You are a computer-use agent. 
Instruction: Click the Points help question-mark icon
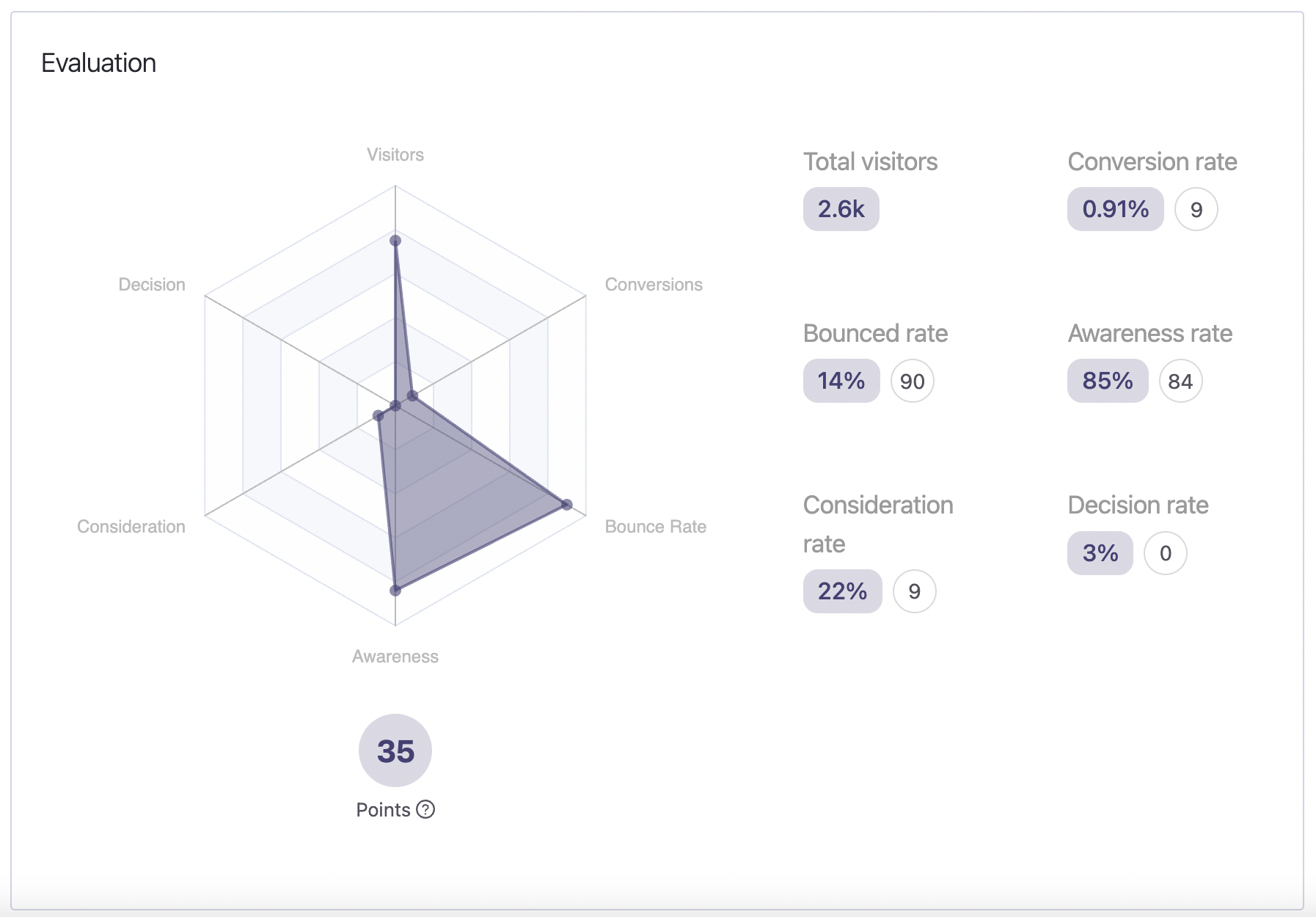pos(425,809)
